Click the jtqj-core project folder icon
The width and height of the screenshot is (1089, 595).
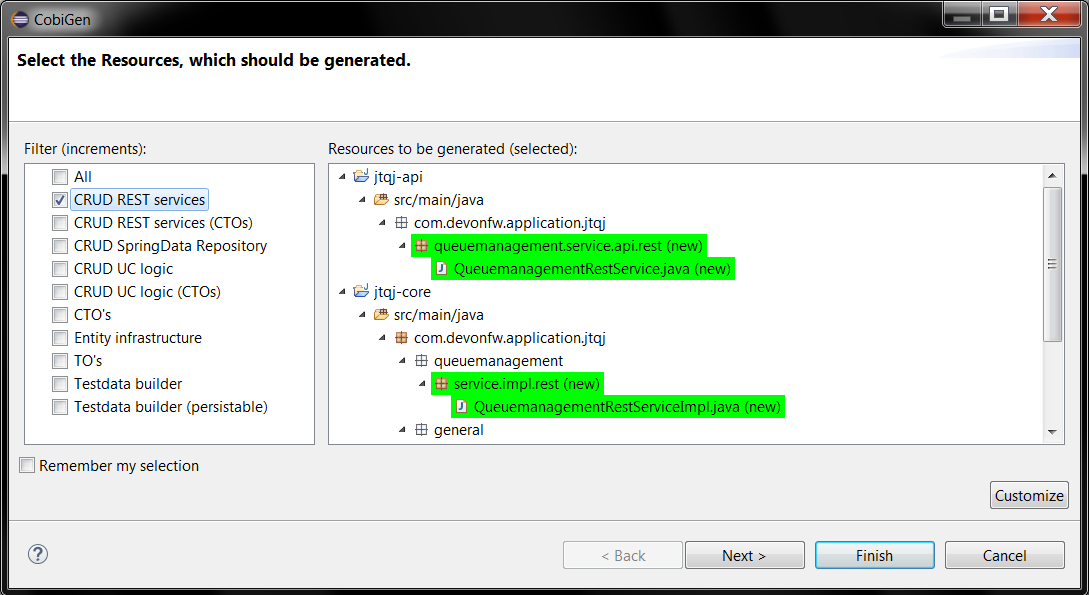[361, 292]
